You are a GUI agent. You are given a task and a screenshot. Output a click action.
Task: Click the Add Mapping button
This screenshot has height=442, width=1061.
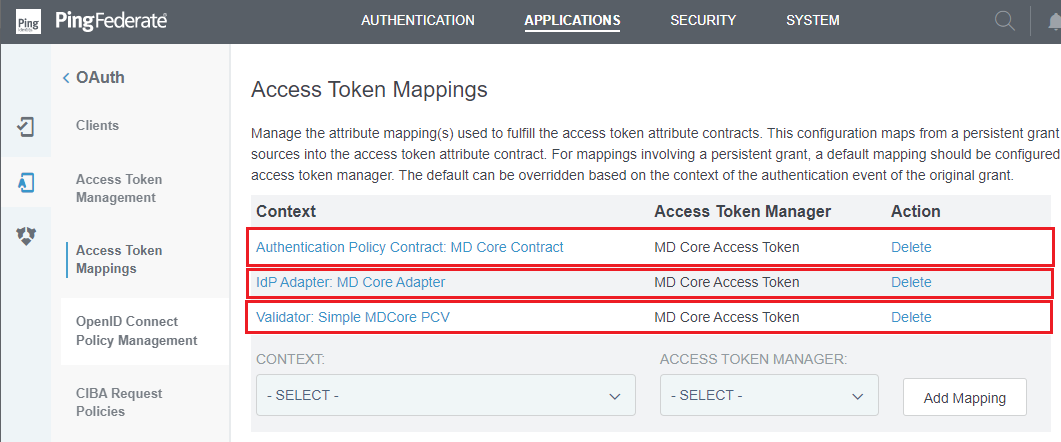click(x=964, y=397)
